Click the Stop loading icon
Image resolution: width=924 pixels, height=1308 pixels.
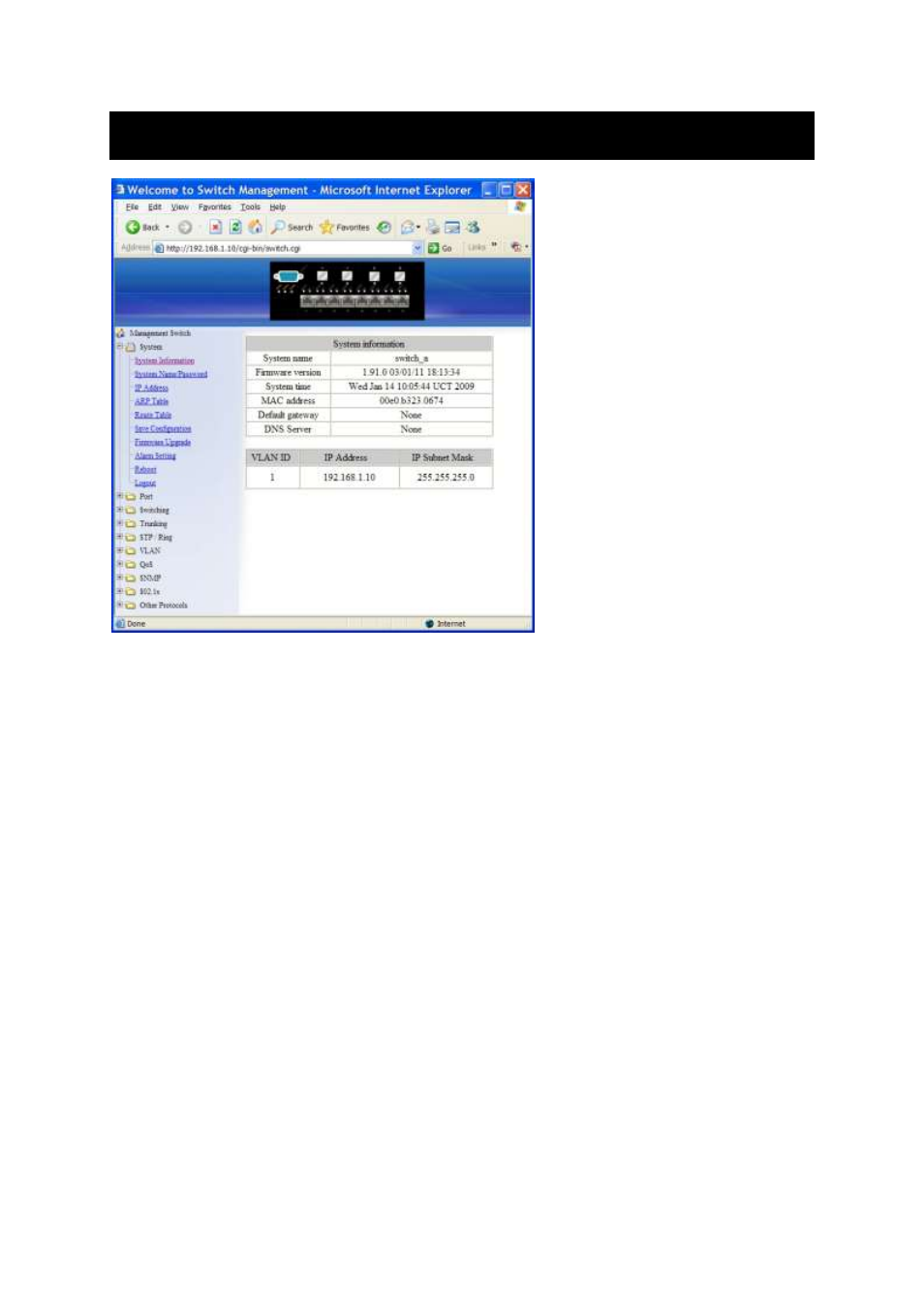(215, 228)
